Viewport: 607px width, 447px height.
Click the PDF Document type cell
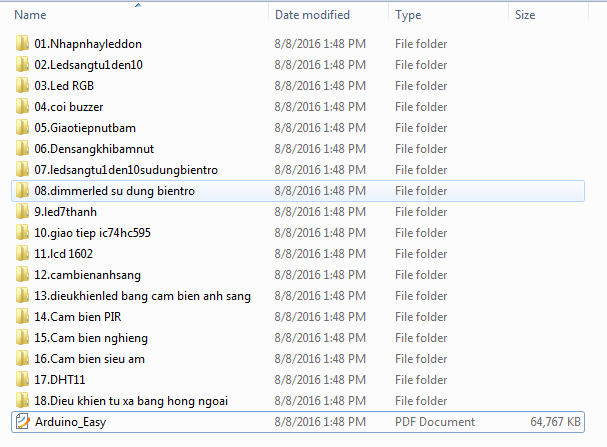(435, 421)
